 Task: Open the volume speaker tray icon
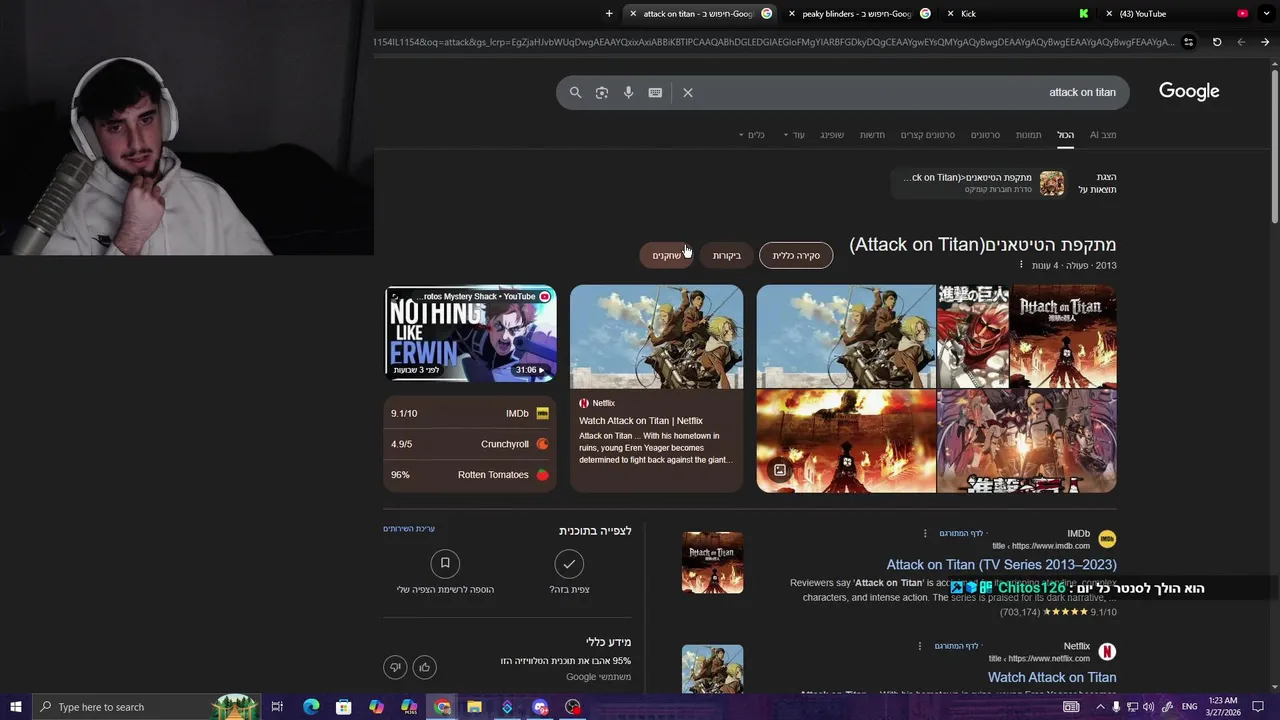coord(1148,707)
